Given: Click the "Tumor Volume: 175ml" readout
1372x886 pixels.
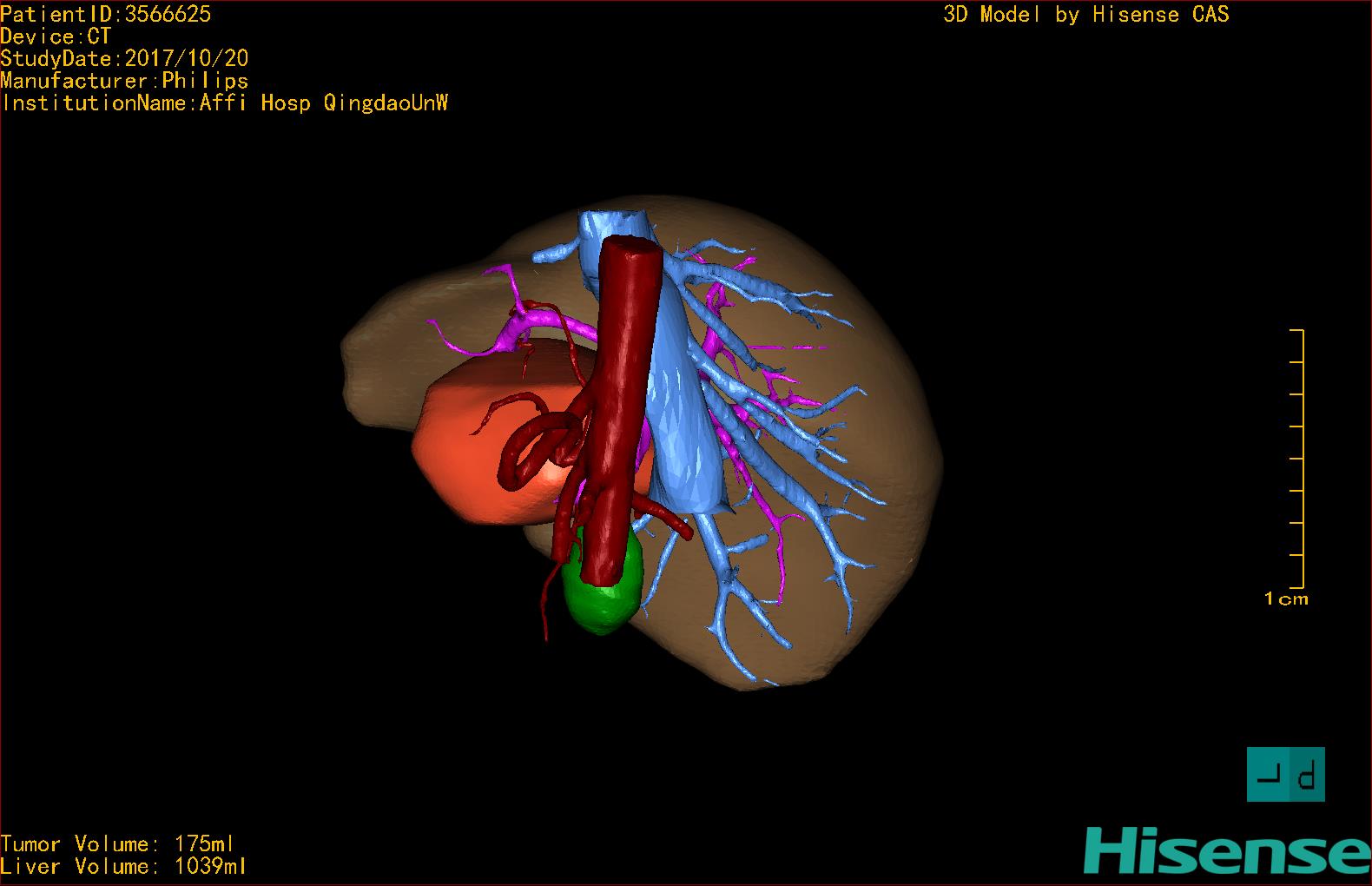Looking at the screenshot, I should pos(117,843).
